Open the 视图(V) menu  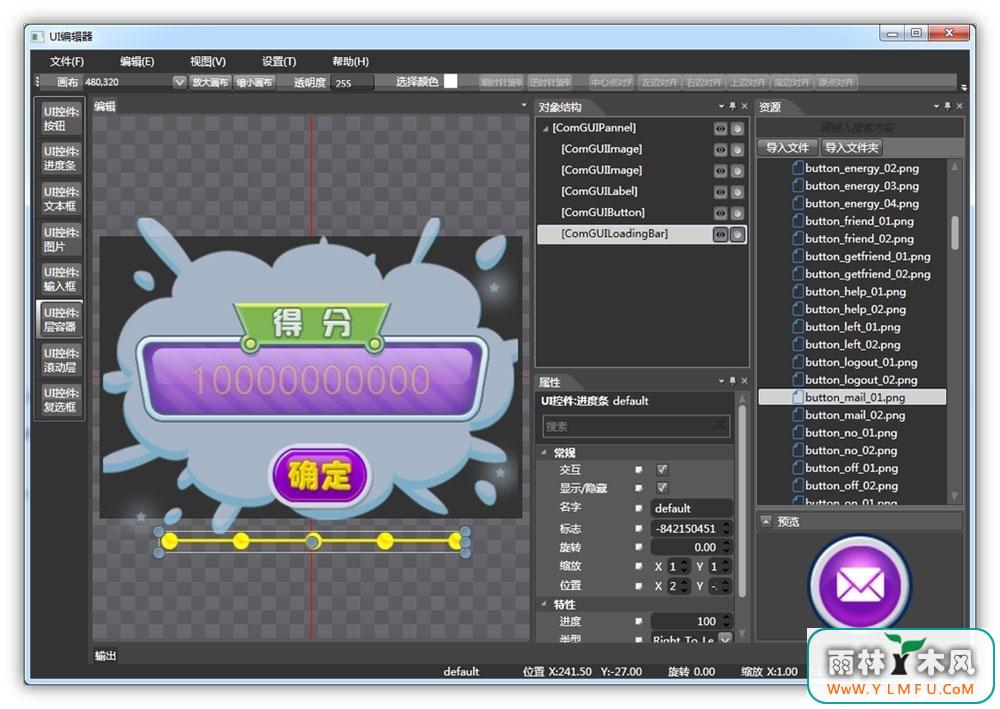click(208, 61)
